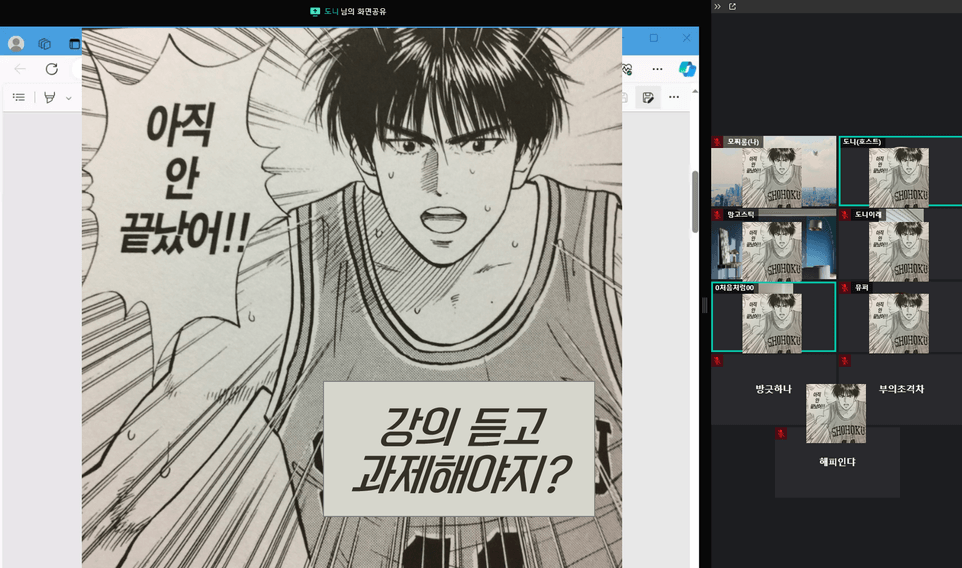Click the 0처음처럼00 name label
Image resolution: width=962 pixels, height=568 pixels.
(734, 288)
